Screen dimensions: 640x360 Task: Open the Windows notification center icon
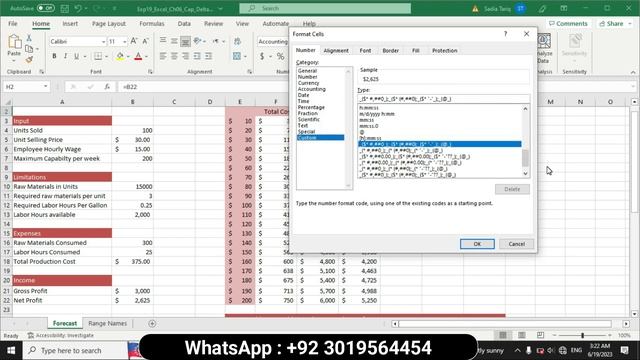click(624, 350)
